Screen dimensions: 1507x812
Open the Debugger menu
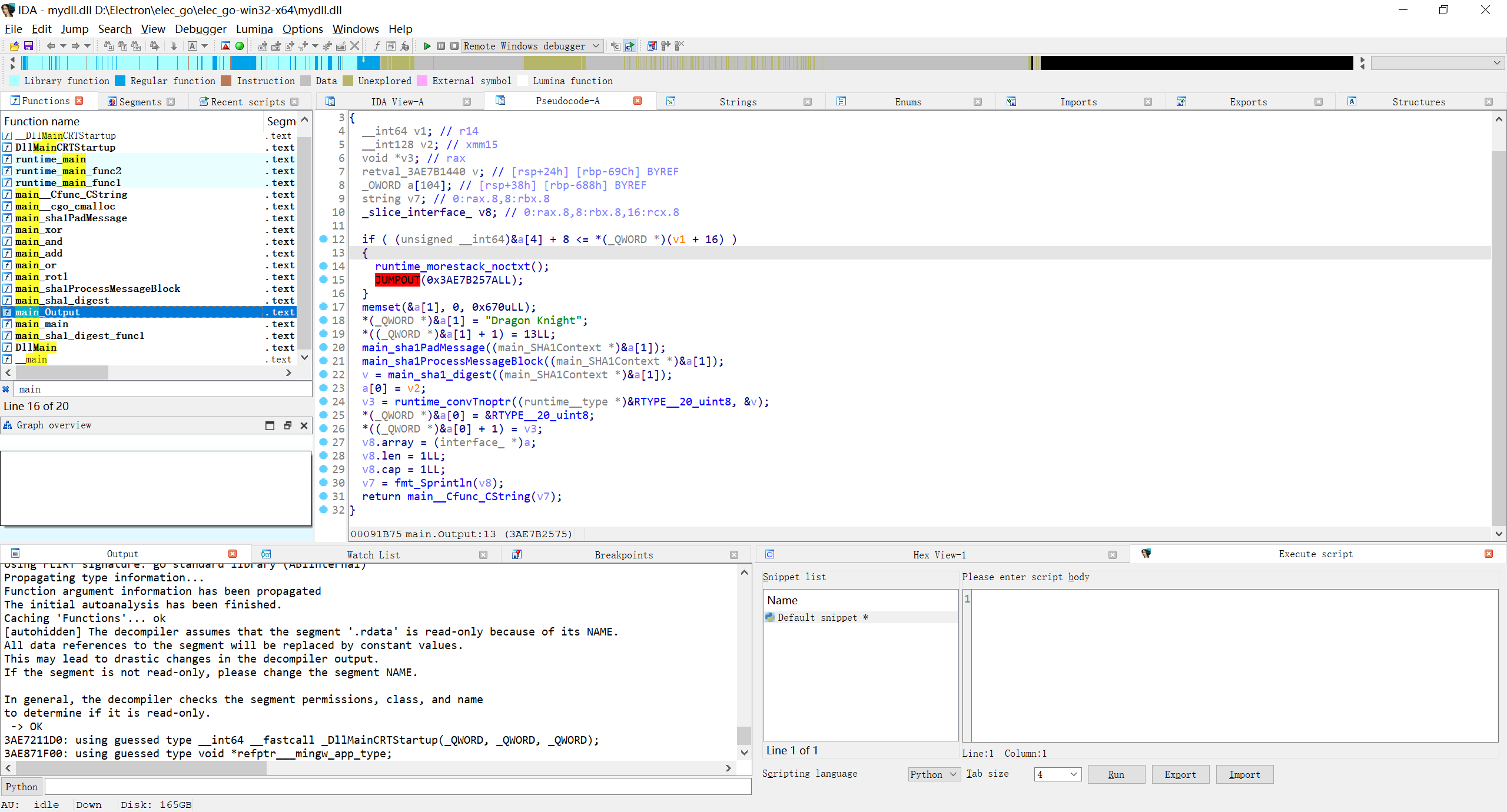(200, 29)
